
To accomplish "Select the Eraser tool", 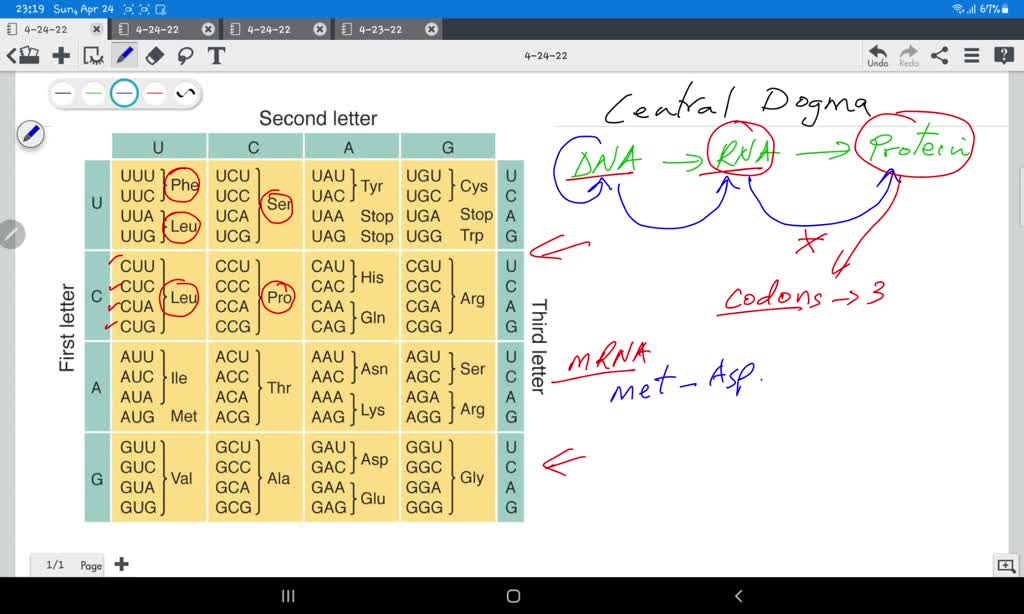I will click(155, 56).
